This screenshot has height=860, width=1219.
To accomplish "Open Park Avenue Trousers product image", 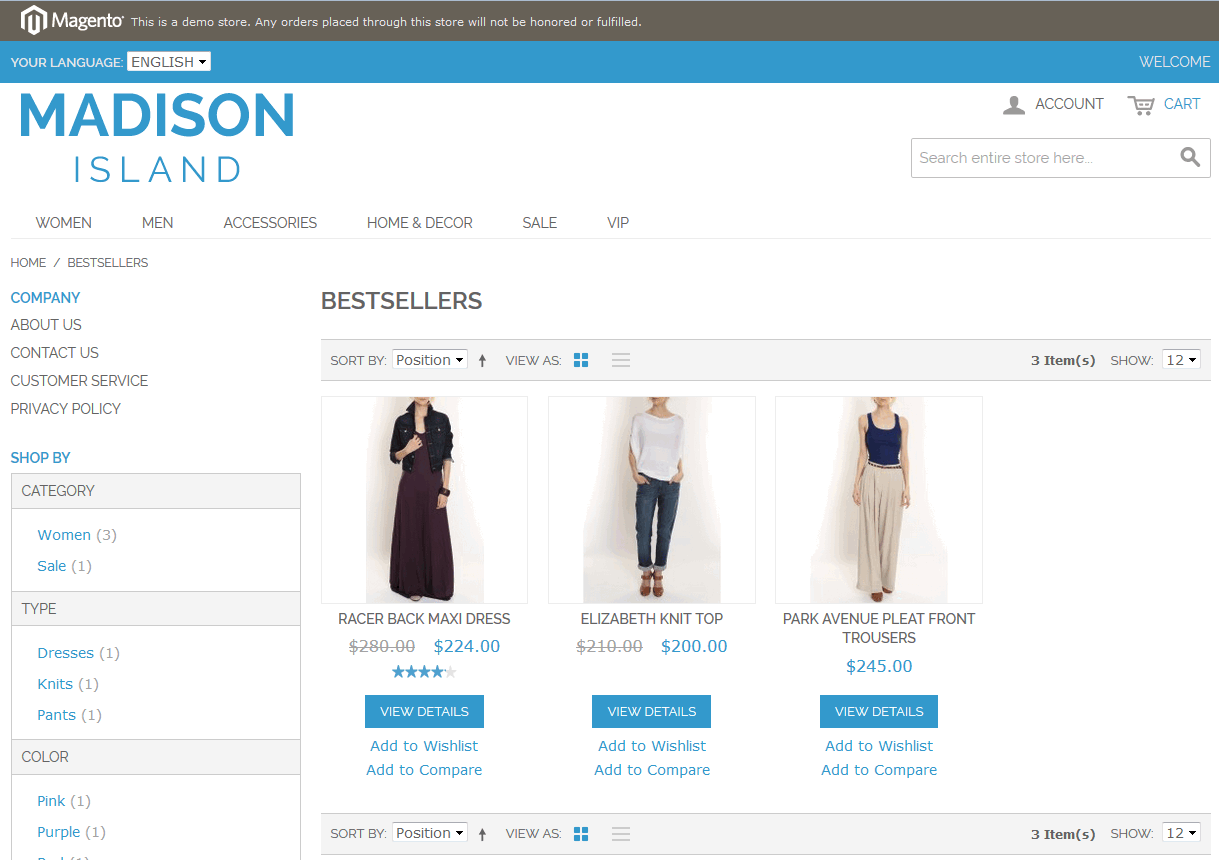I will click(879, 500).
